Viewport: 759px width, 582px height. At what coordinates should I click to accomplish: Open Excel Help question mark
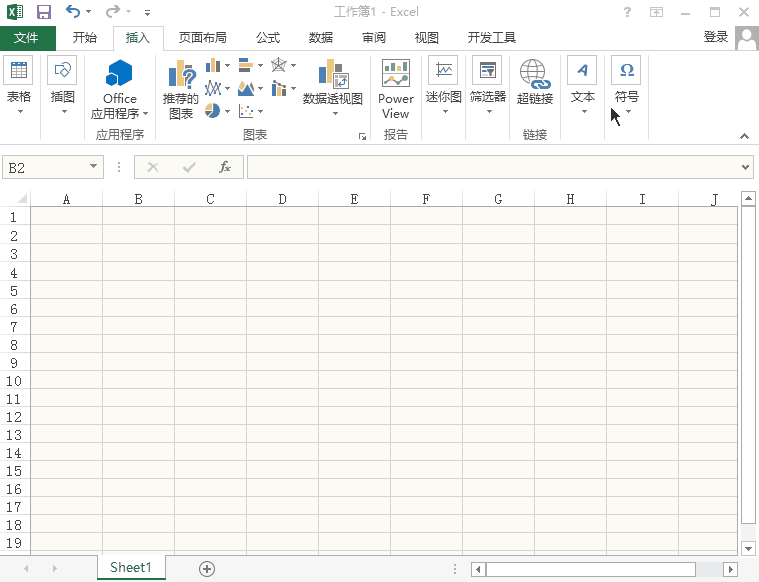pos(627,12)
